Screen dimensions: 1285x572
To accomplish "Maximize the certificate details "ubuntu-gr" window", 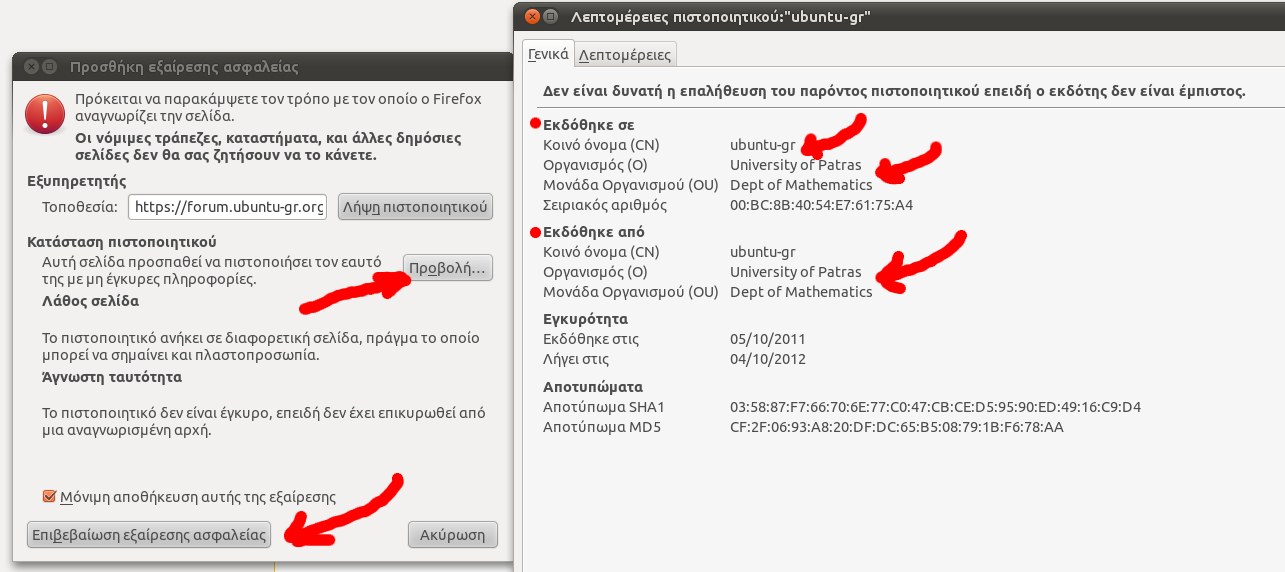I will [550, 16].
